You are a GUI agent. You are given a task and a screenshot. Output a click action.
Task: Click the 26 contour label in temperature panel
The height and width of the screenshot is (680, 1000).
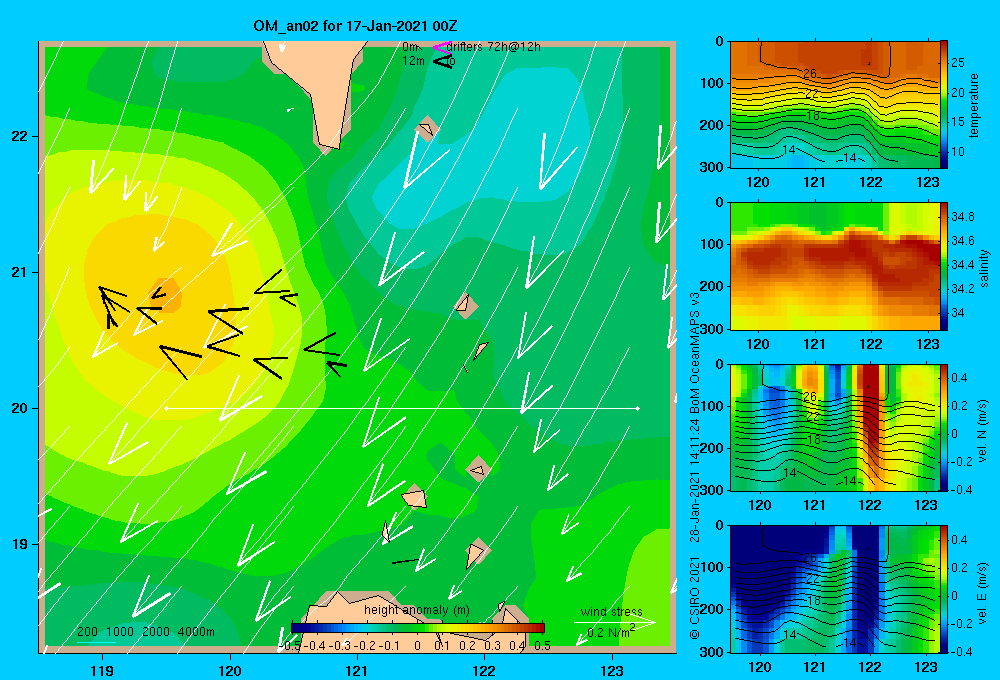(809, 74)
